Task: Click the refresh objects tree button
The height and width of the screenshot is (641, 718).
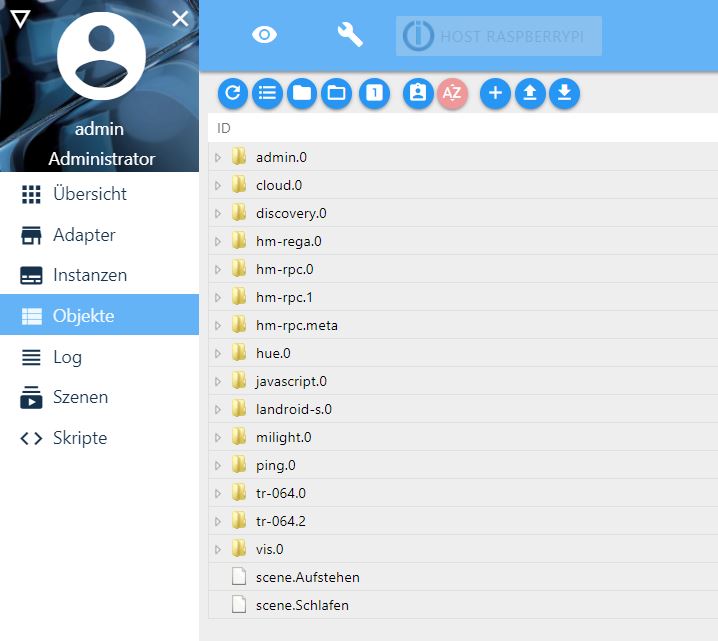Action: point(233,93)
